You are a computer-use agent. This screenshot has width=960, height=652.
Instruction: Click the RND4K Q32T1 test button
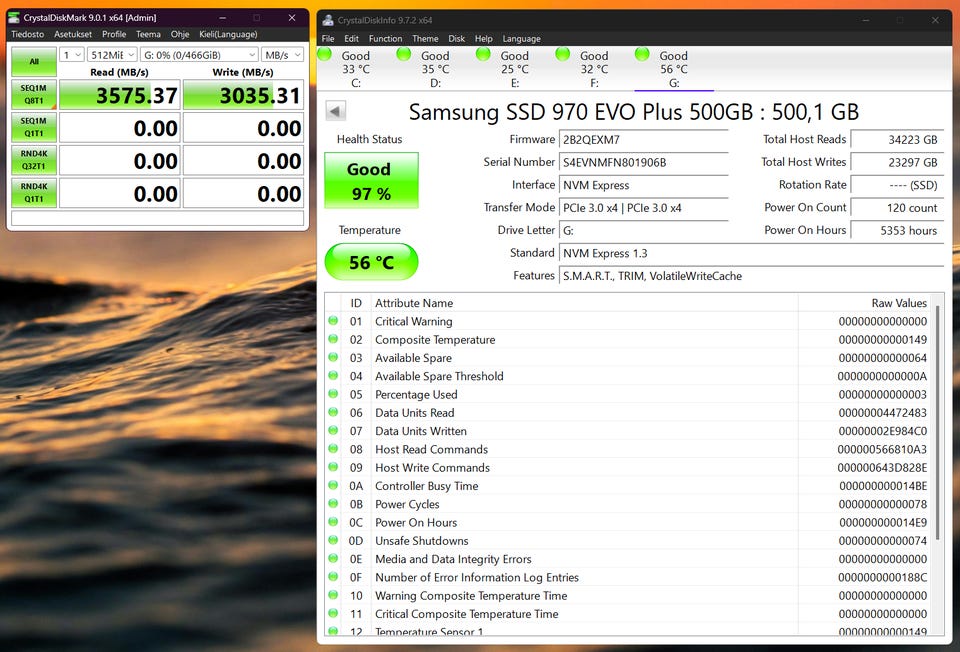click(34, 160)
